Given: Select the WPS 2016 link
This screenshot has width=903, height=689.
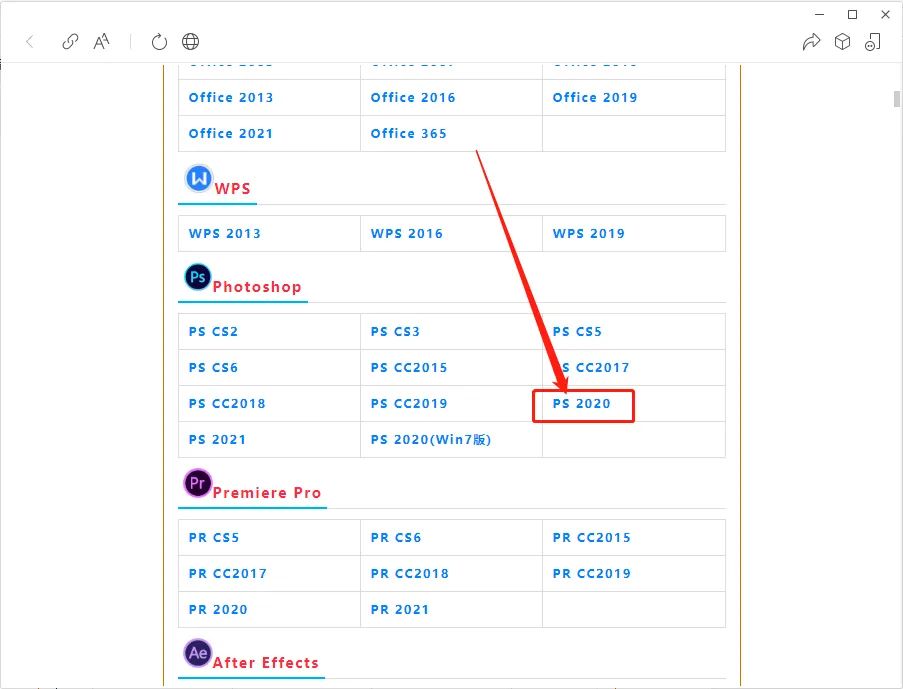Looking at the screenshot, I should point(407,233).
